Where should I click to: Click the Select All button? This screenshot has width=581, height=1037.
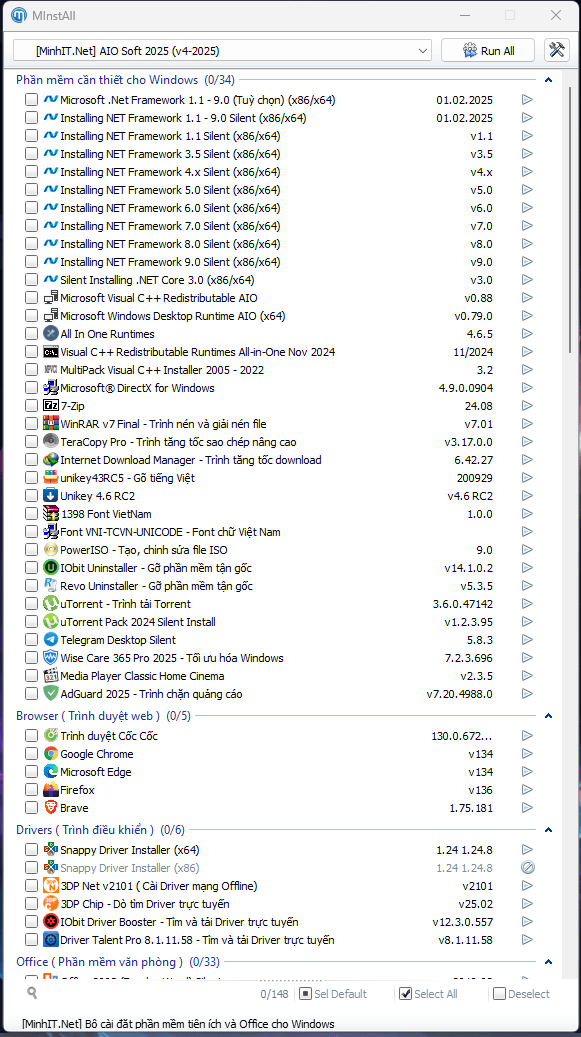point(428,993)
